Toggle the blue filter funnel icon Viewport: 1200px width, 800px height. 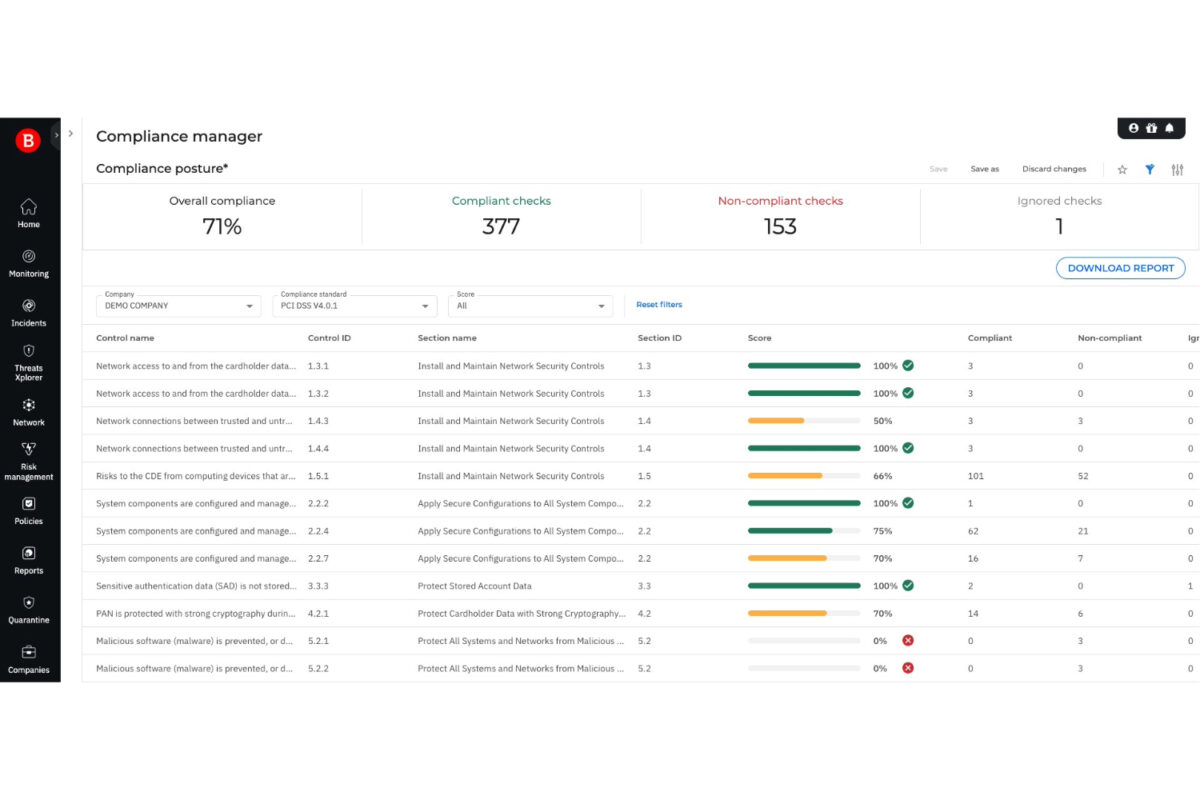1150,169
